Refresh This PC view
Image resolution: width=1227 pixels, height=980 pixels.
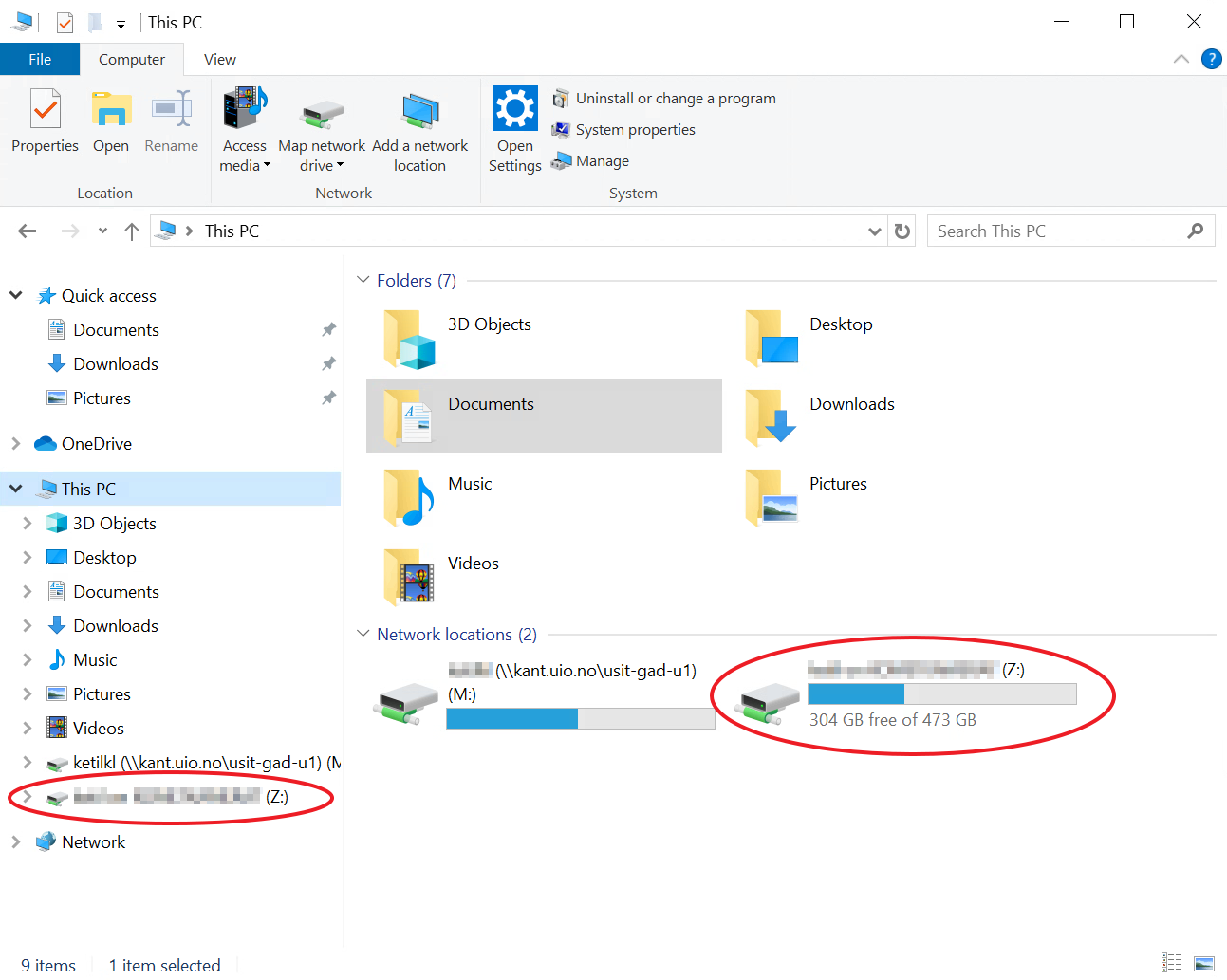(x=902, y=231)
